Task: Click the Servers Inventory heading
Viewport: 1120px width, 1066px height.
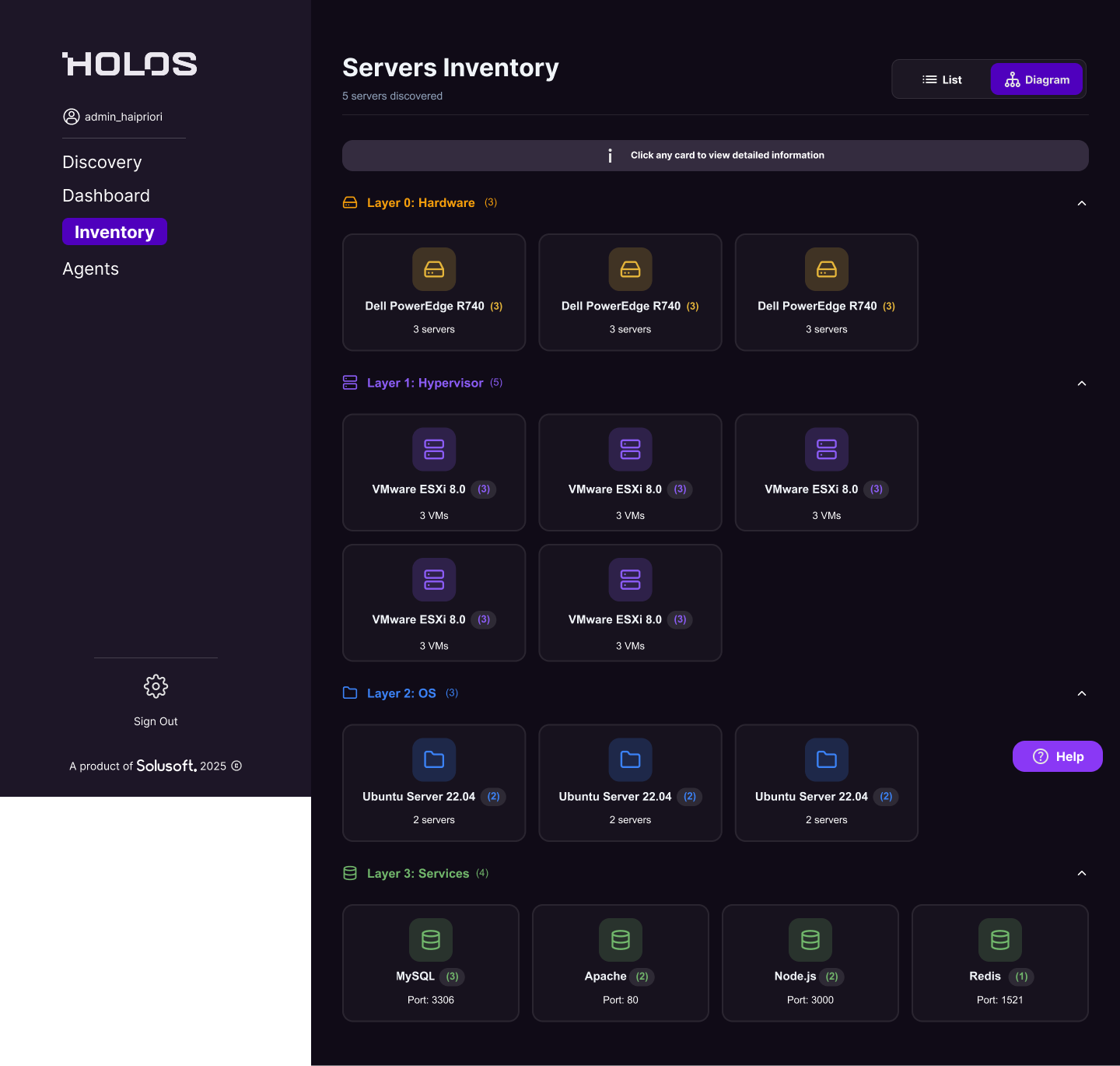Action: (450, 68)
